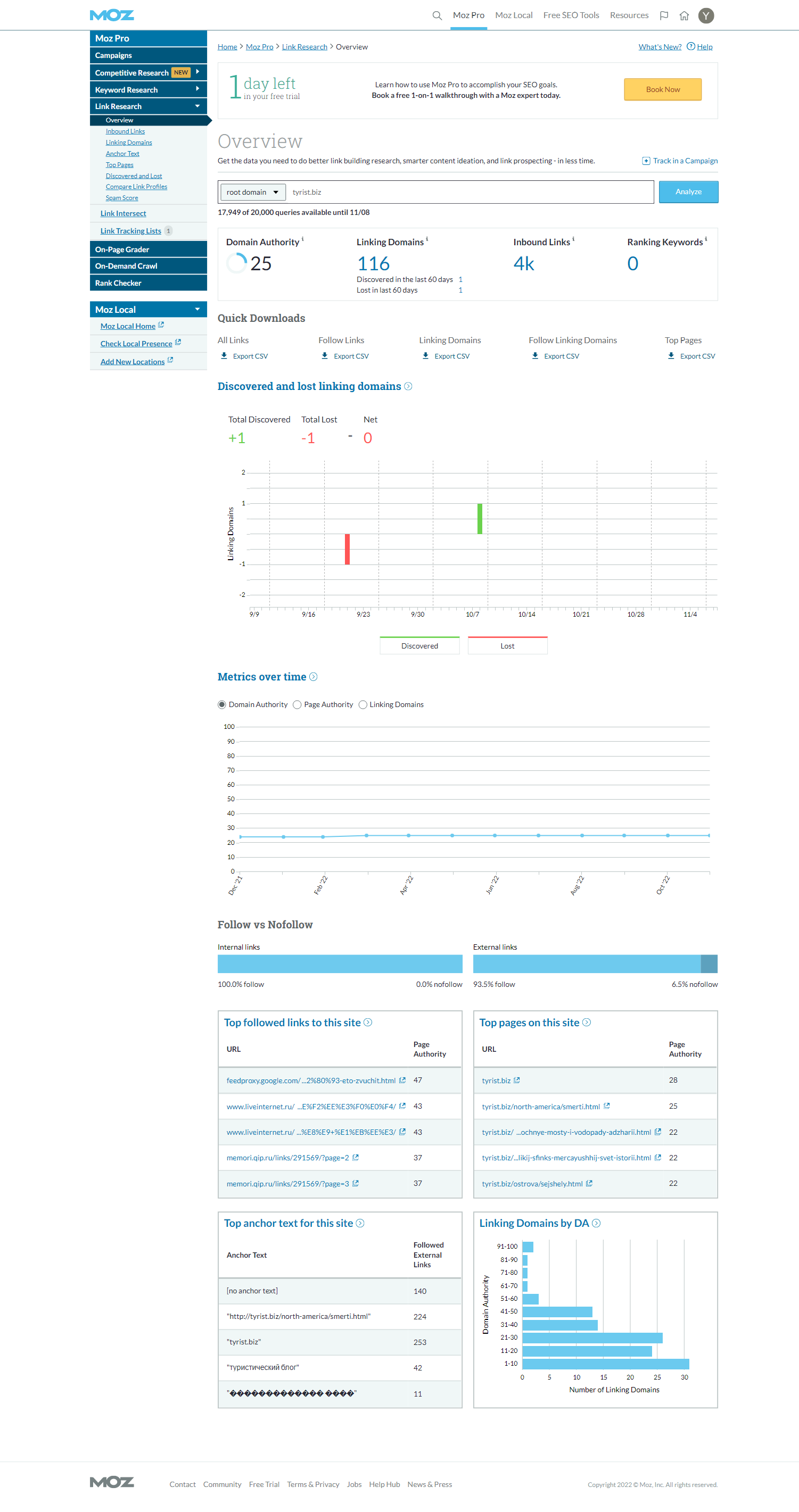Click the info icon beside Metrics over time
Screen dimensions: 799x1512
click(x=314, y=677)
